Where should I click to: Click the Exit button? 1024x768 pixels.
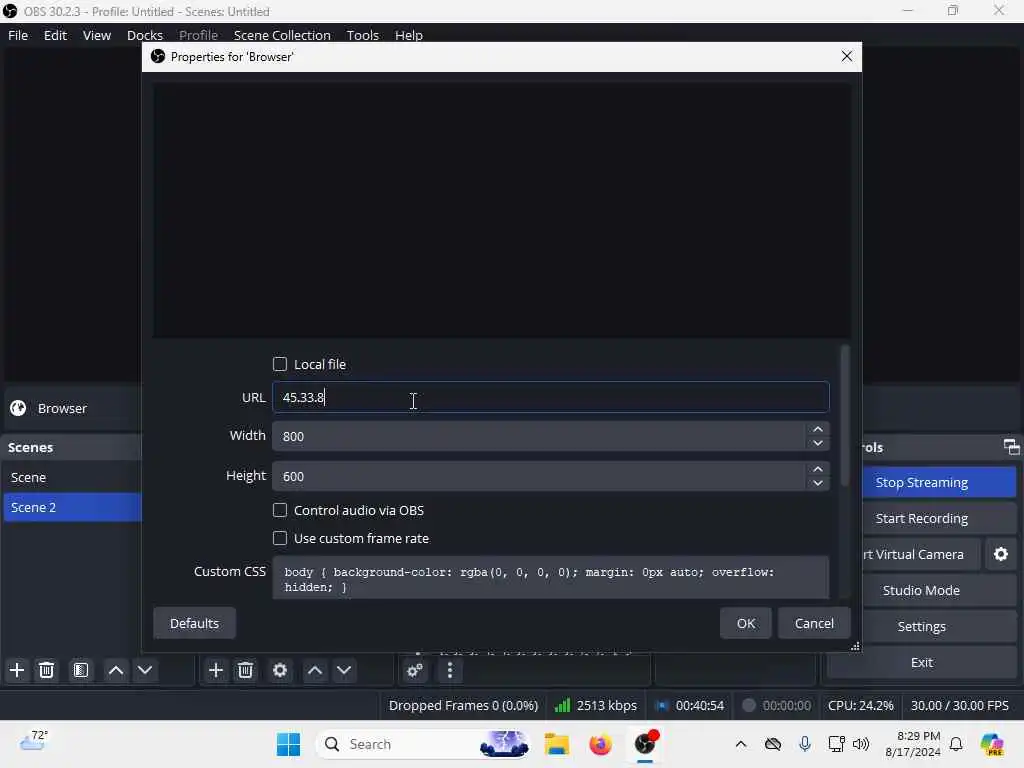[921, 662]
